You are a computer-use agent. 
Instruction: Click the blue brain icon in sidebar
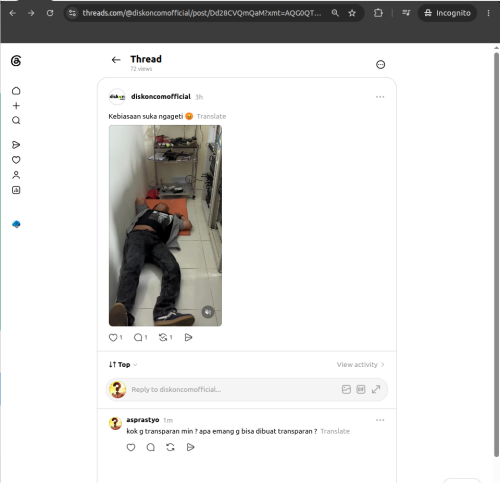pyautogui.click(x=16, y=224)
